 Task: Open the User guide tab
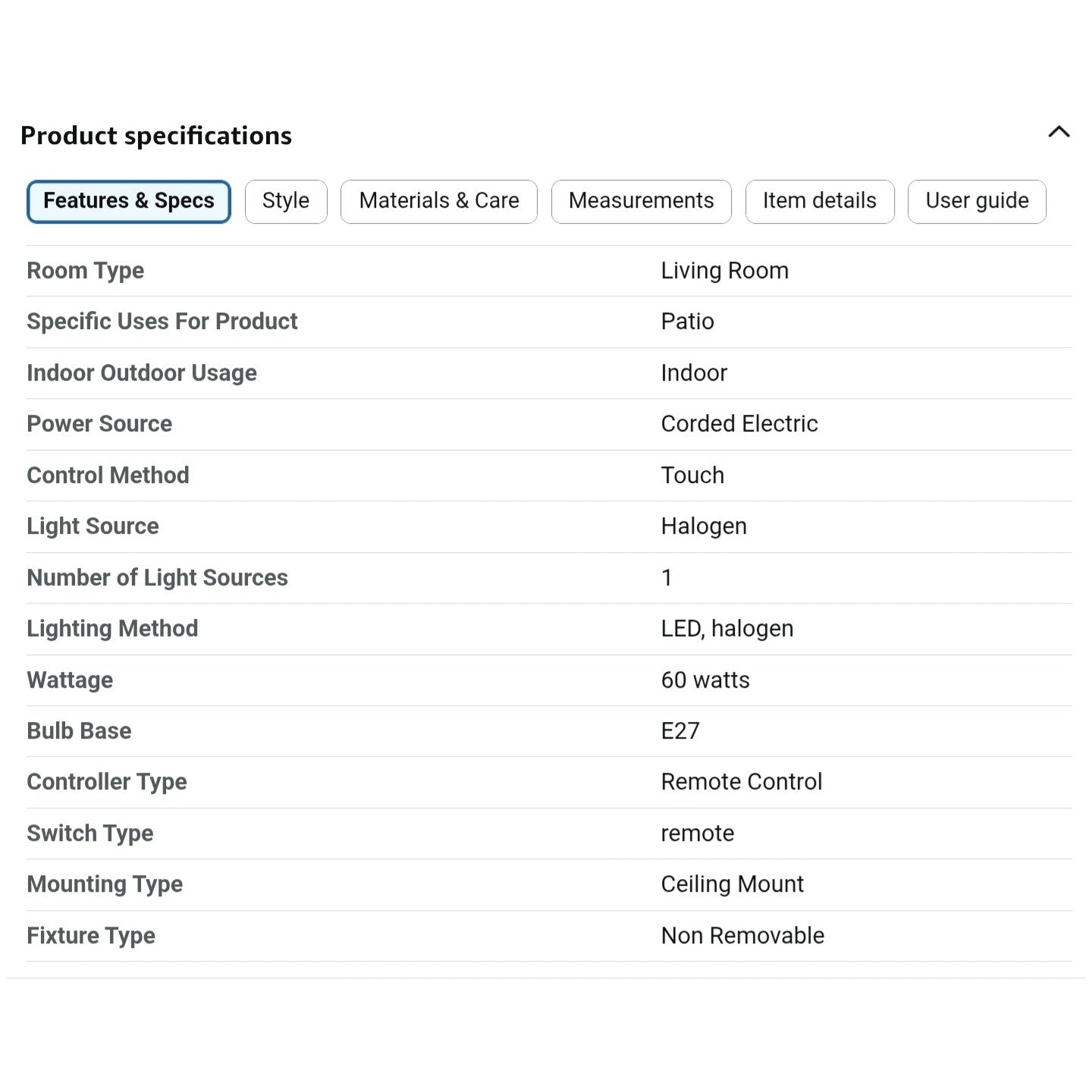point(977,201)
